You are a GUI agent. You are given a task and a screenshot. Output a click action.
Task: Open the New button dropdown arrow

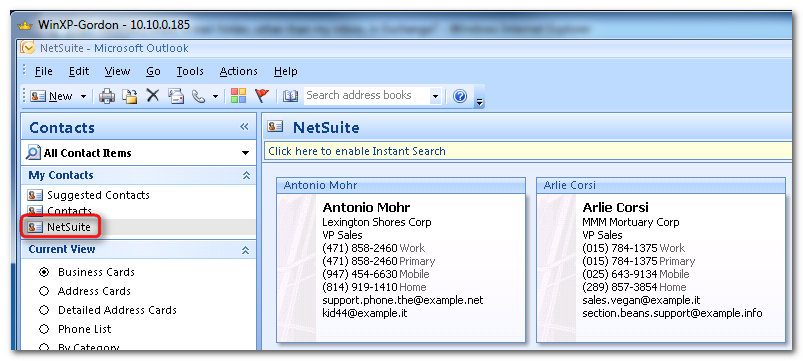[x=83, y=96]
